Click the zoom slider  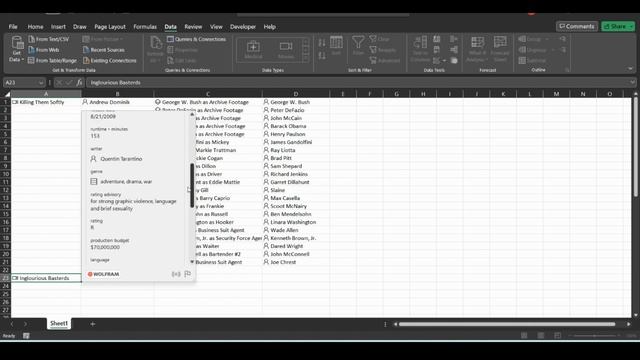[x=594, y=336]
